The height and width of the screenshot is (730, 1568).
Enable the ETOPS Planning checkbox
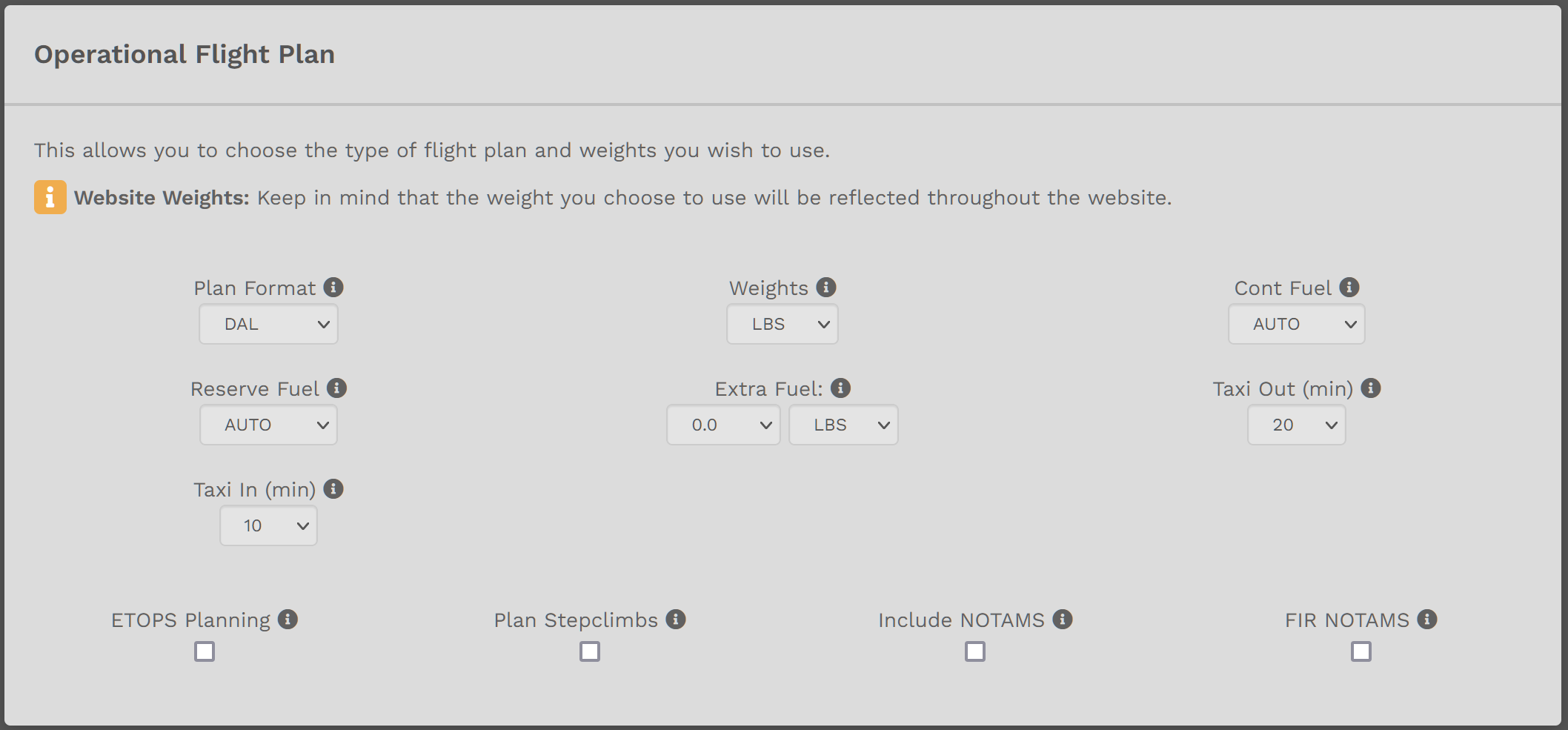tap(205, 651)
